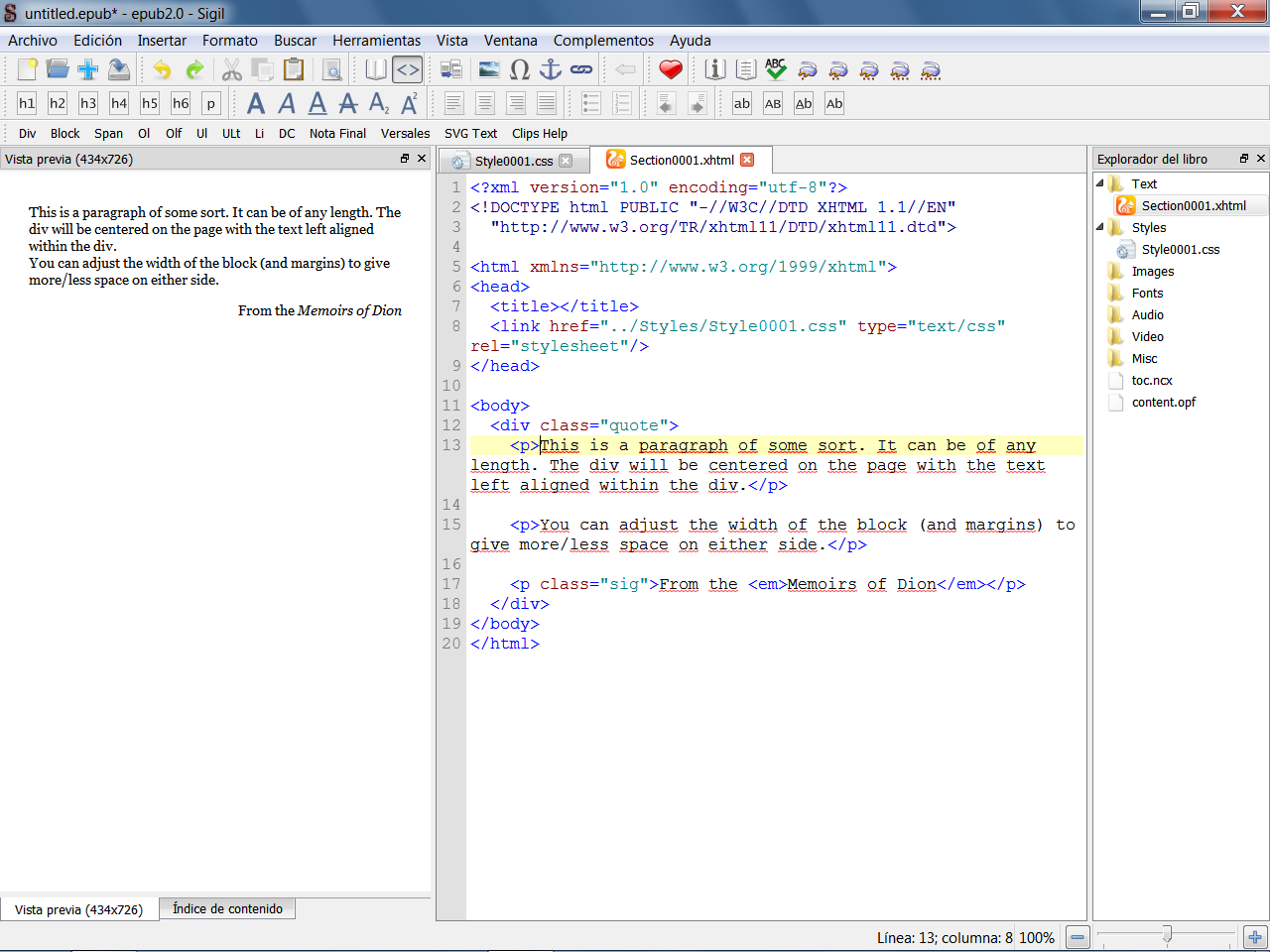Screen dimensions: 1270x952
Task: Click the Nota Final clip button
Action: [x=337, y=134]
